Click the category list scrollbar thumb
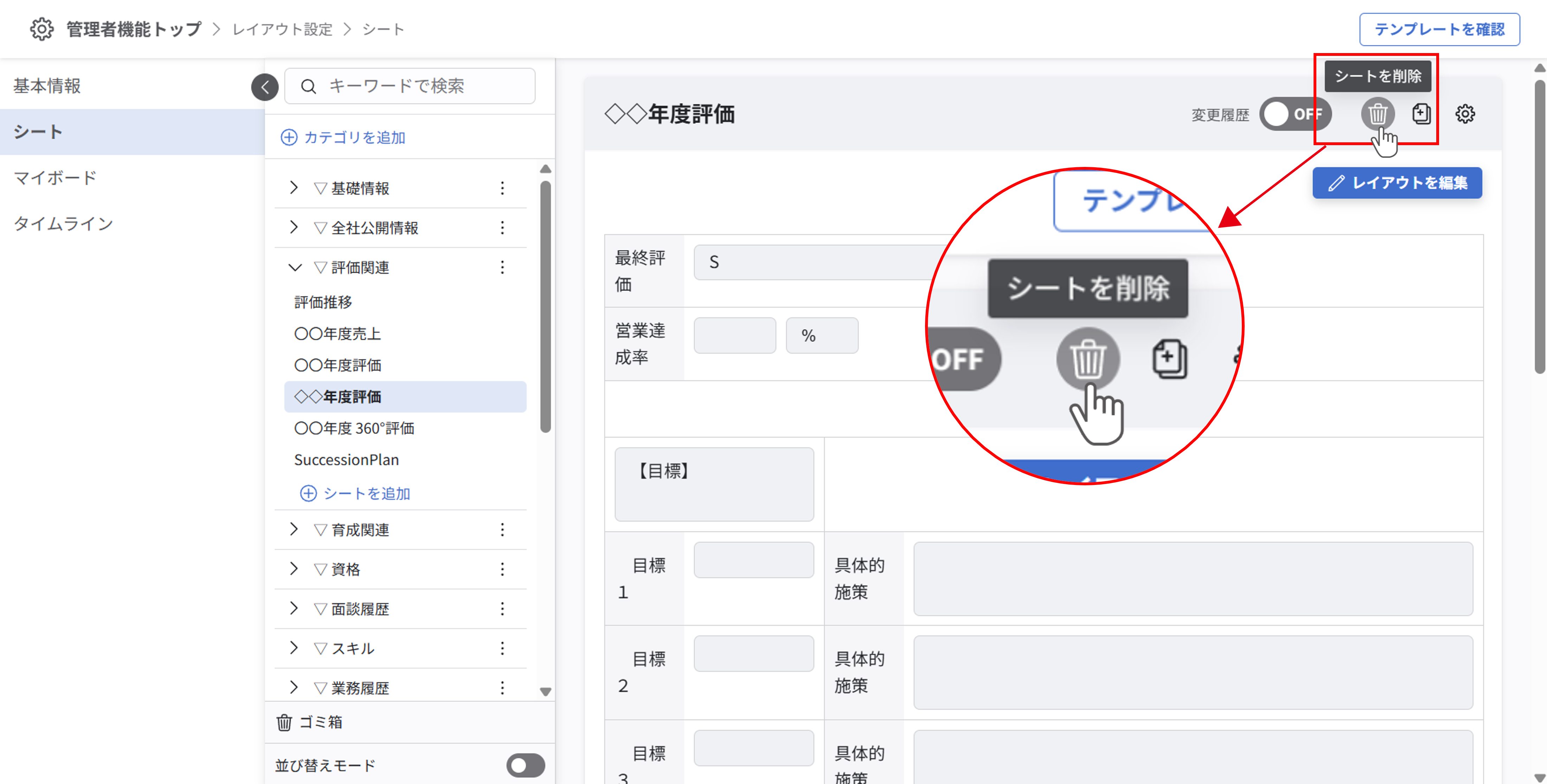This screenshot has height=784, width=1547. 545,306
